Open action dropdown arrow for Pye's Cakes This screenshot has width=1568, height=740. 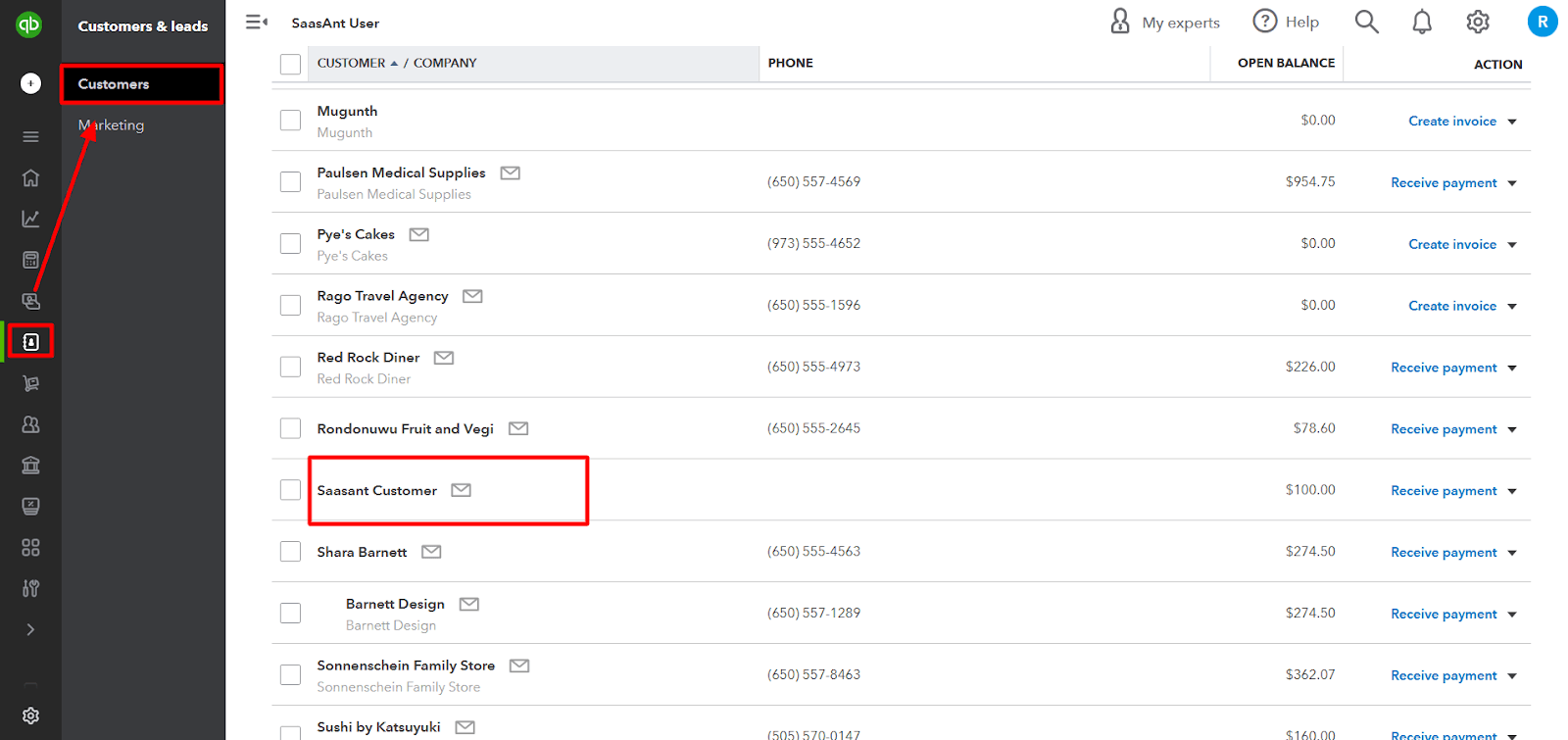point(1512,245)
